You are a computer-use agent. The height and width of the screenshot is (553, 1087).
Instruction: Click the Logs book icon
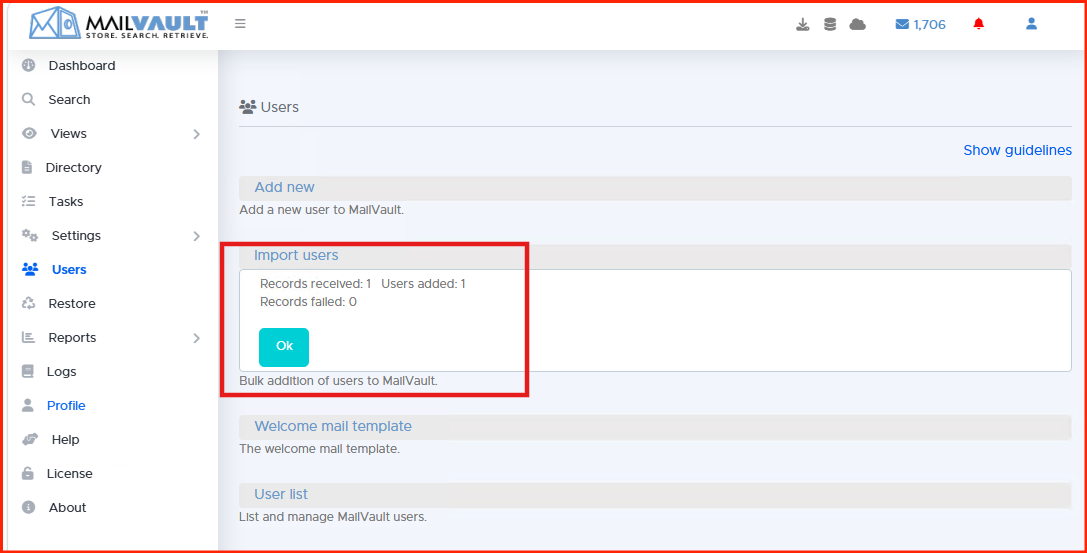28,371
